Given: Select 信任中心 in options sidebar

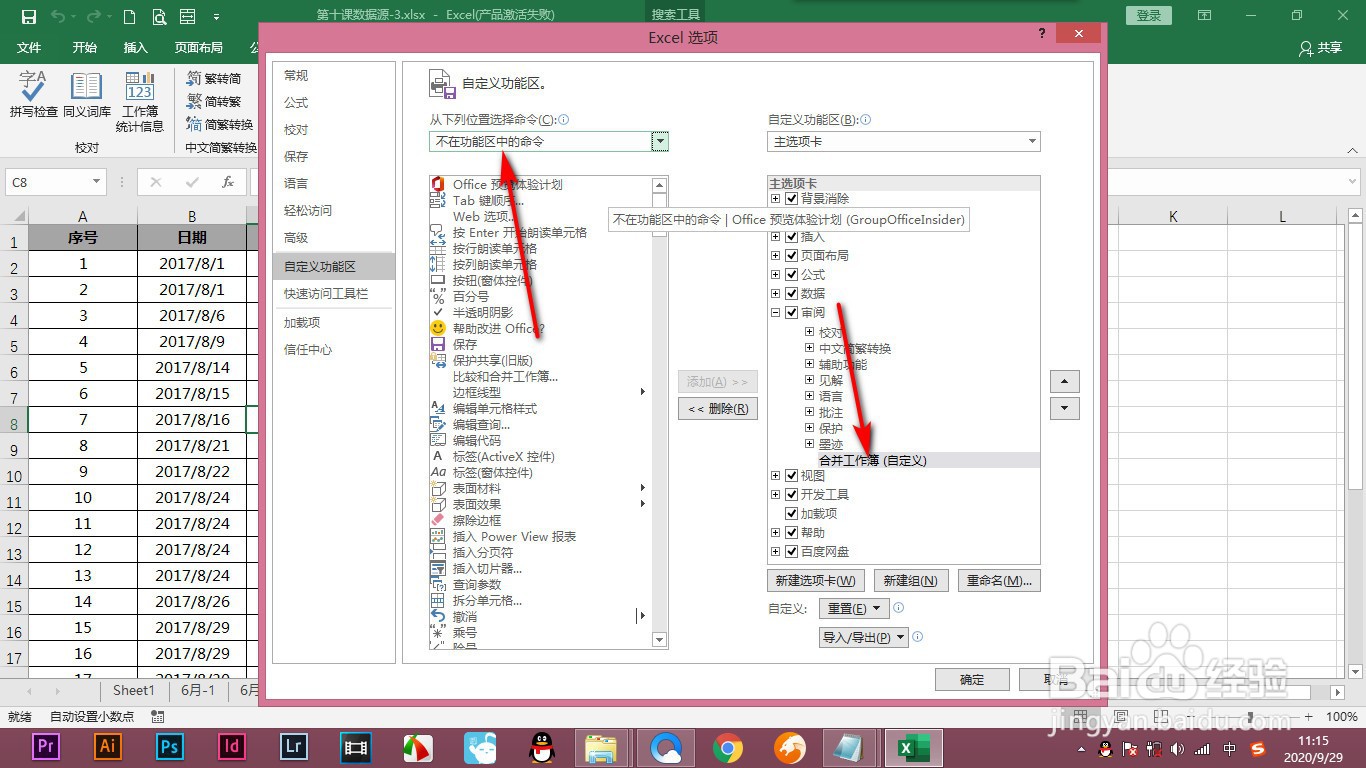Looking at the screenshot, I should [334, 350].
